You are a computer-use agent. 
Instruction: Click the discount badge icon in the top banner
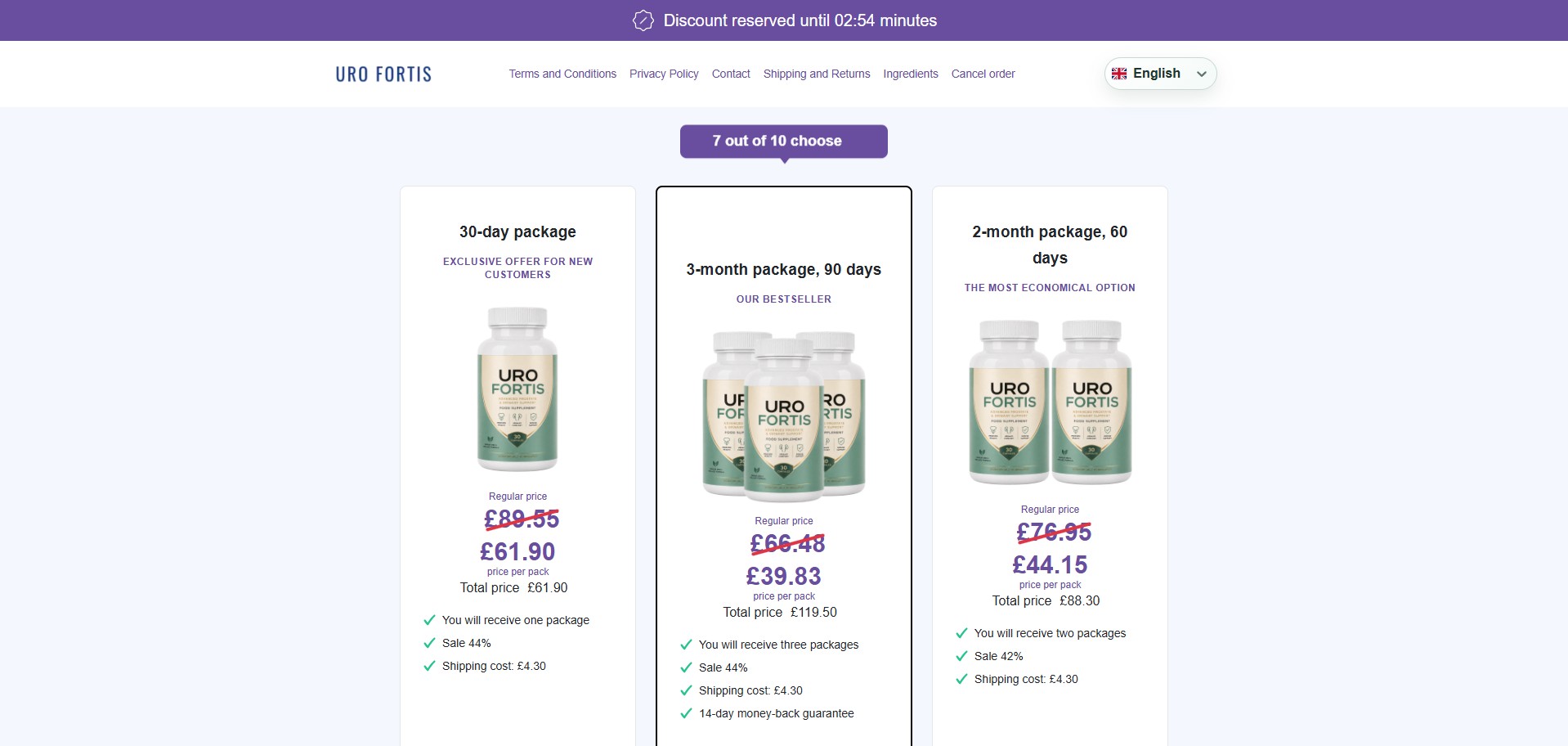coord(643,20)
